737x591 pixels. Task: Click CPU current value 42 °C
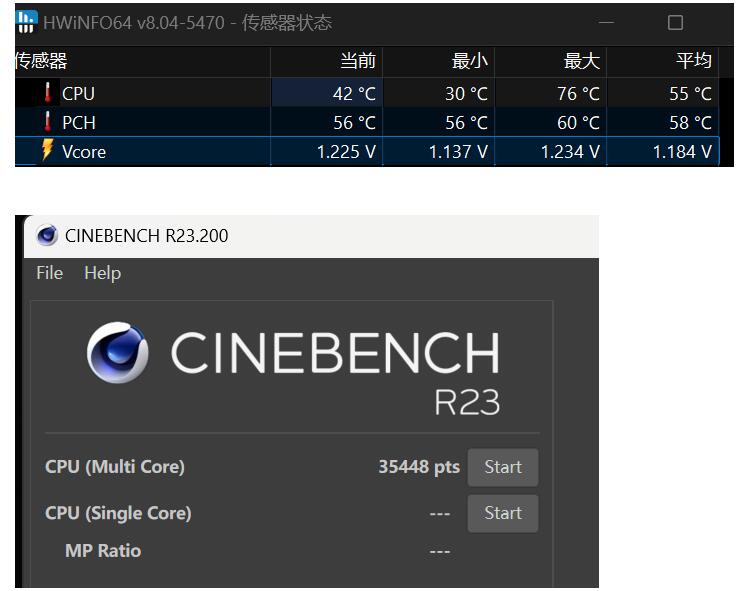[354, 94]
